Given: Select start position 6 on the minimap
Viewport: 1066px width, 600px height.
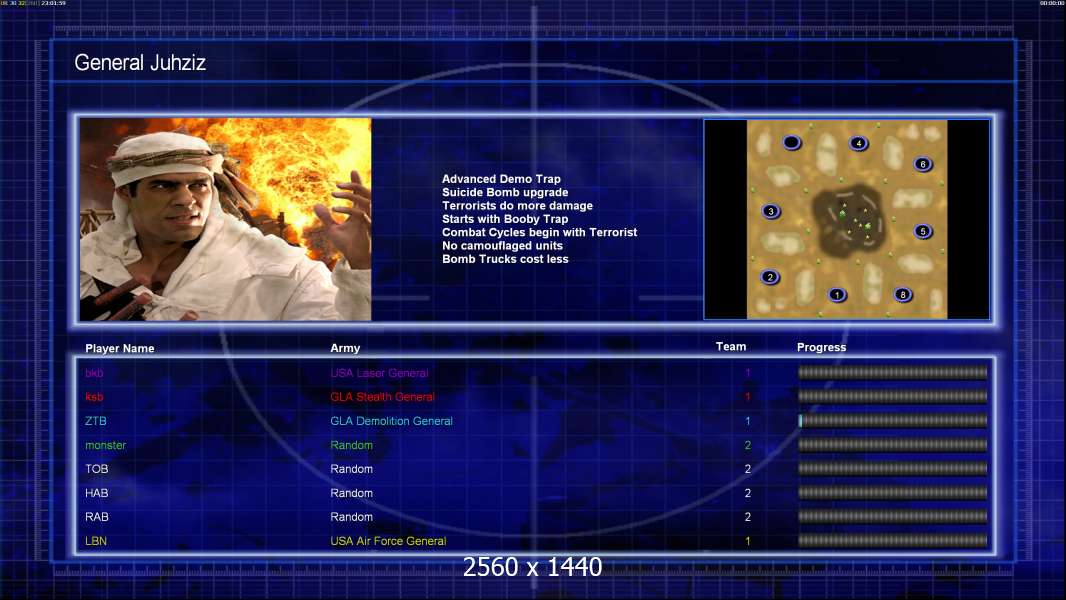Looking at the screenshot, I should pos(923,164).
